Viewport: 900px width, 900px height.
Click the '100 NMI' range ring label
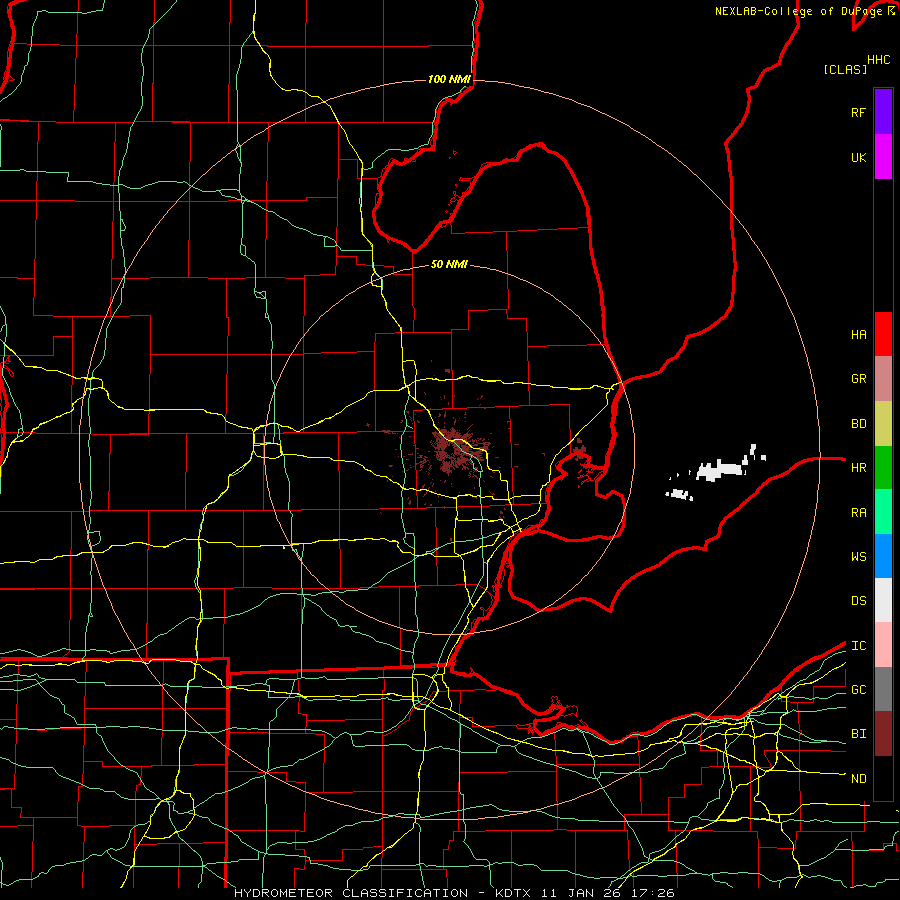(x=449, y=79)
